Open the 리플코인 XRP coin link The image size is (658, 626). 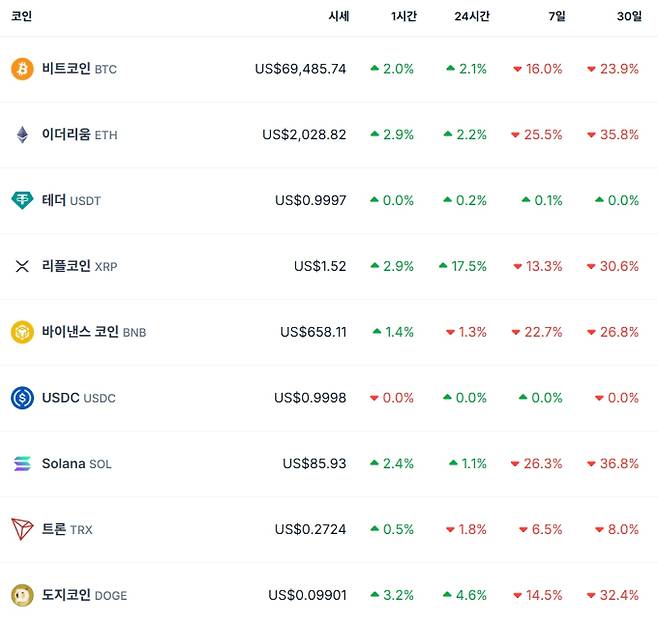pos(79,266)
